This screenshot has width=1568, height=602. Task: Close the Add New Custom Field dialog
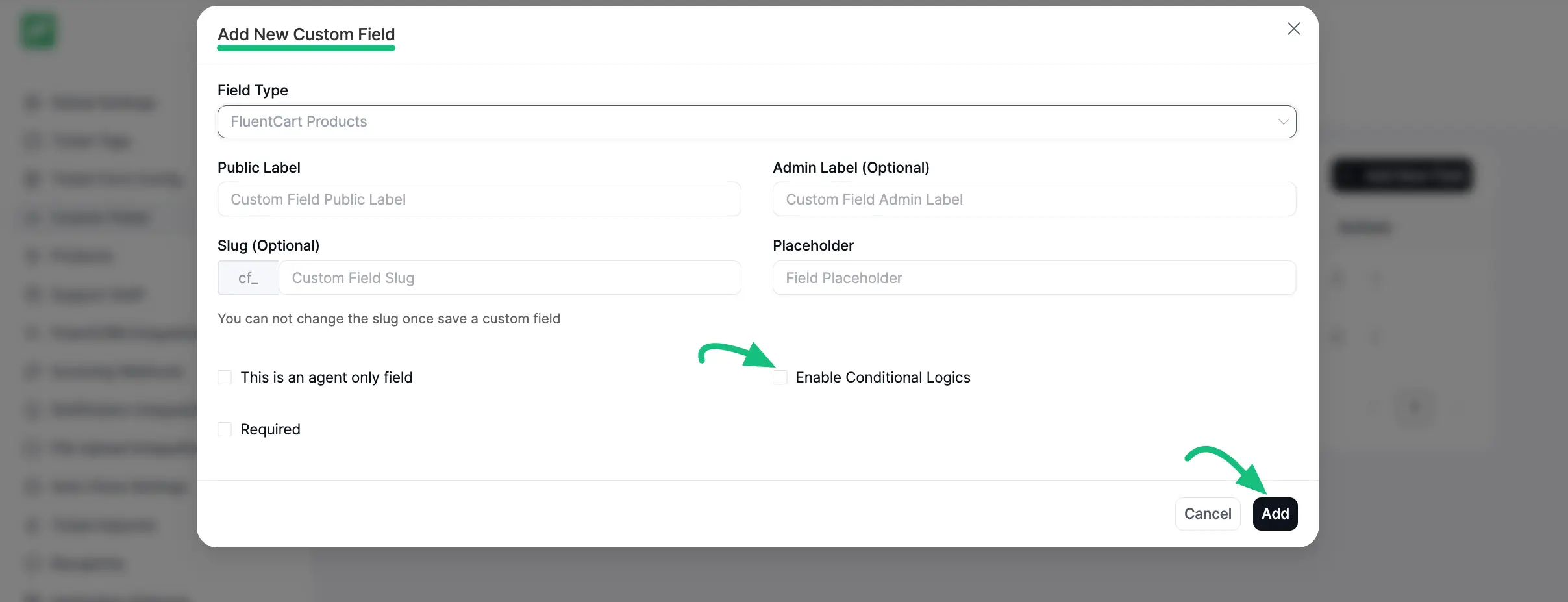(1293, 29)
